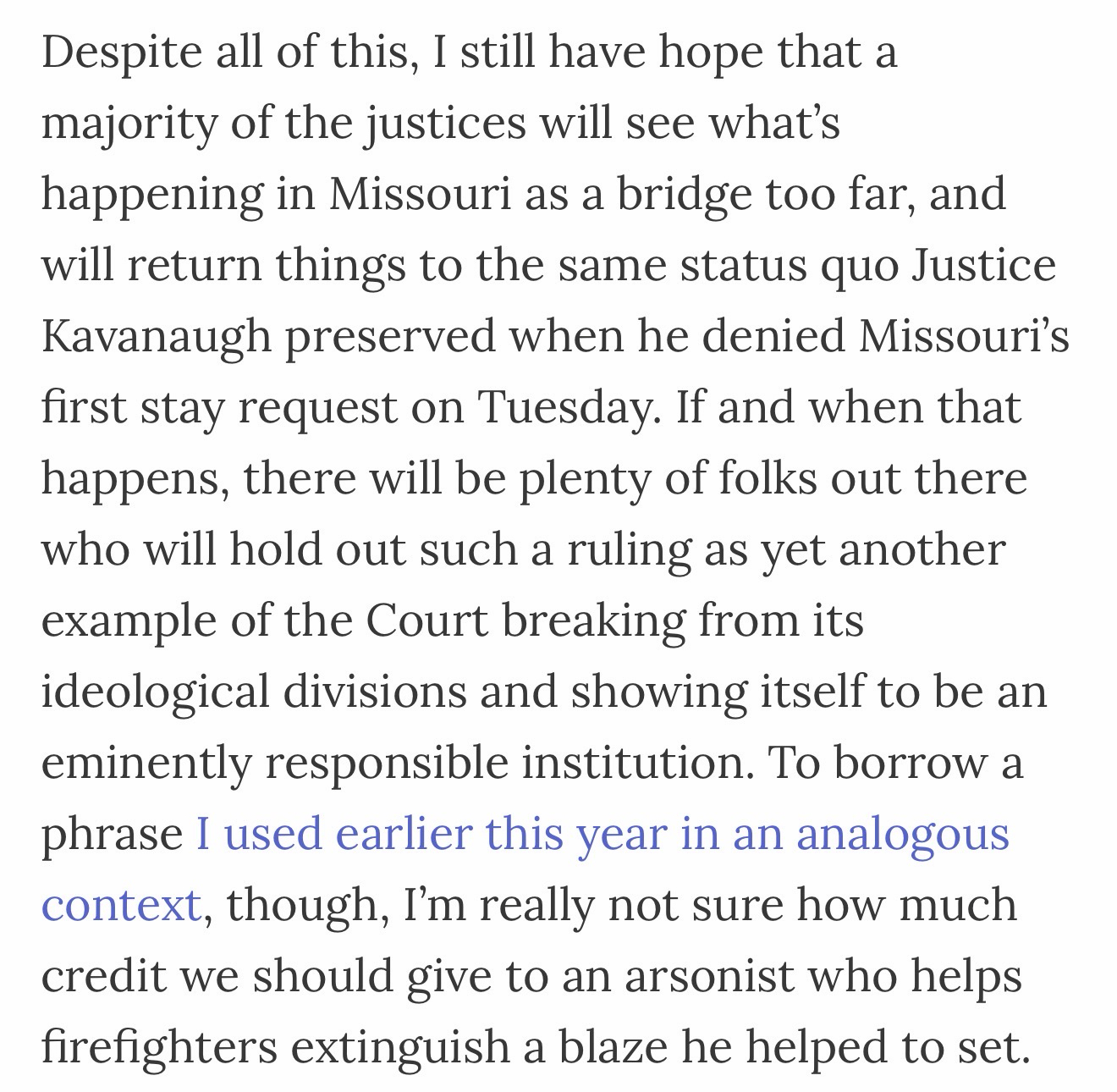
Task: Click the word 'bridge' in the text
Action: click(684, 196)
